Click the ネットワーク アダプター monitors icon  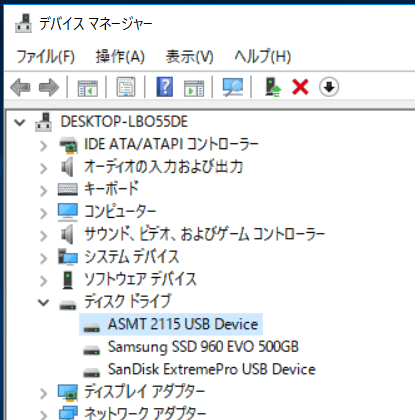pyautogui.click(x=68, y=413)
